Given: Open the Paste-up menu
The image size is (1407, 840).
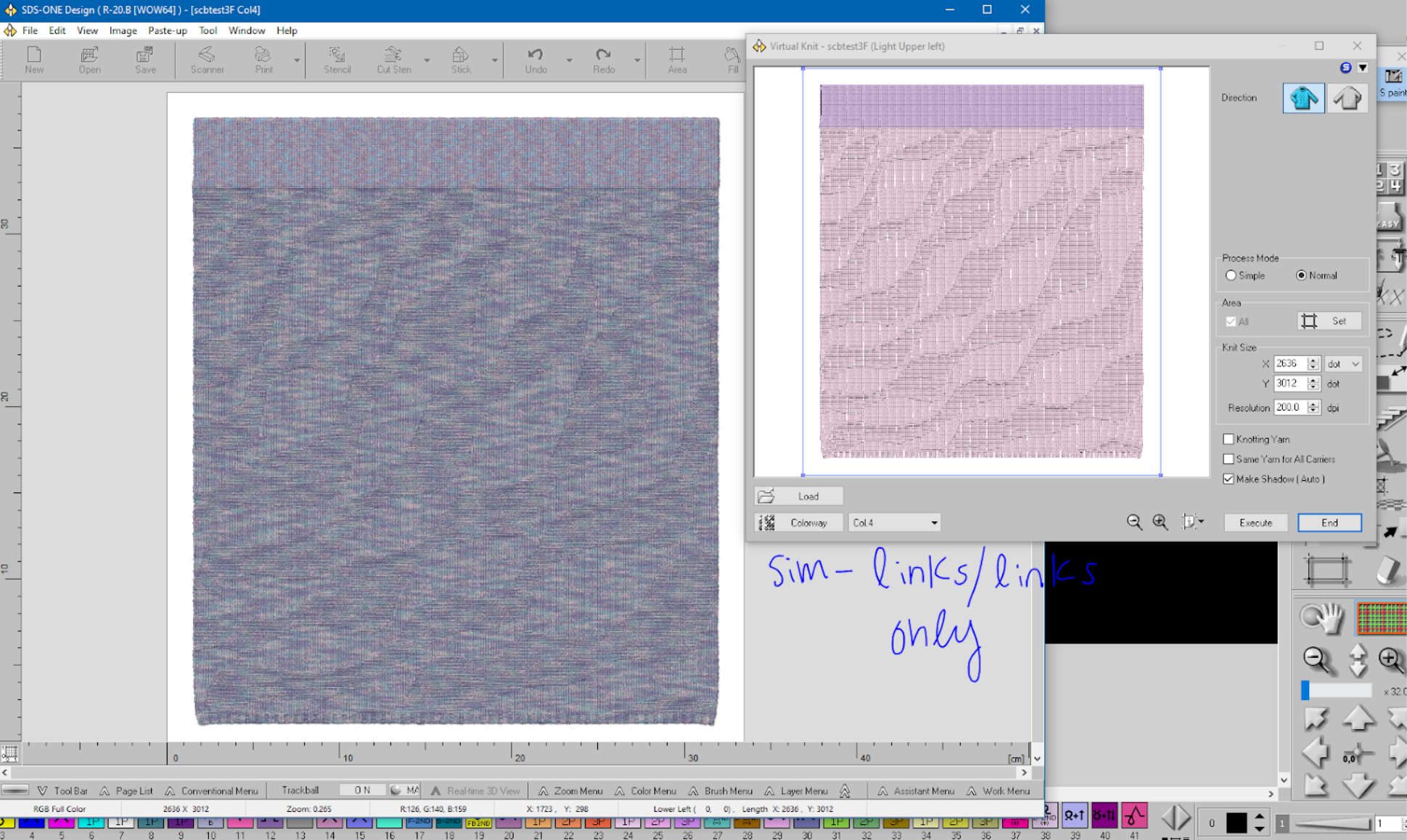Looking at the screenshot, I should coord(167,30).
